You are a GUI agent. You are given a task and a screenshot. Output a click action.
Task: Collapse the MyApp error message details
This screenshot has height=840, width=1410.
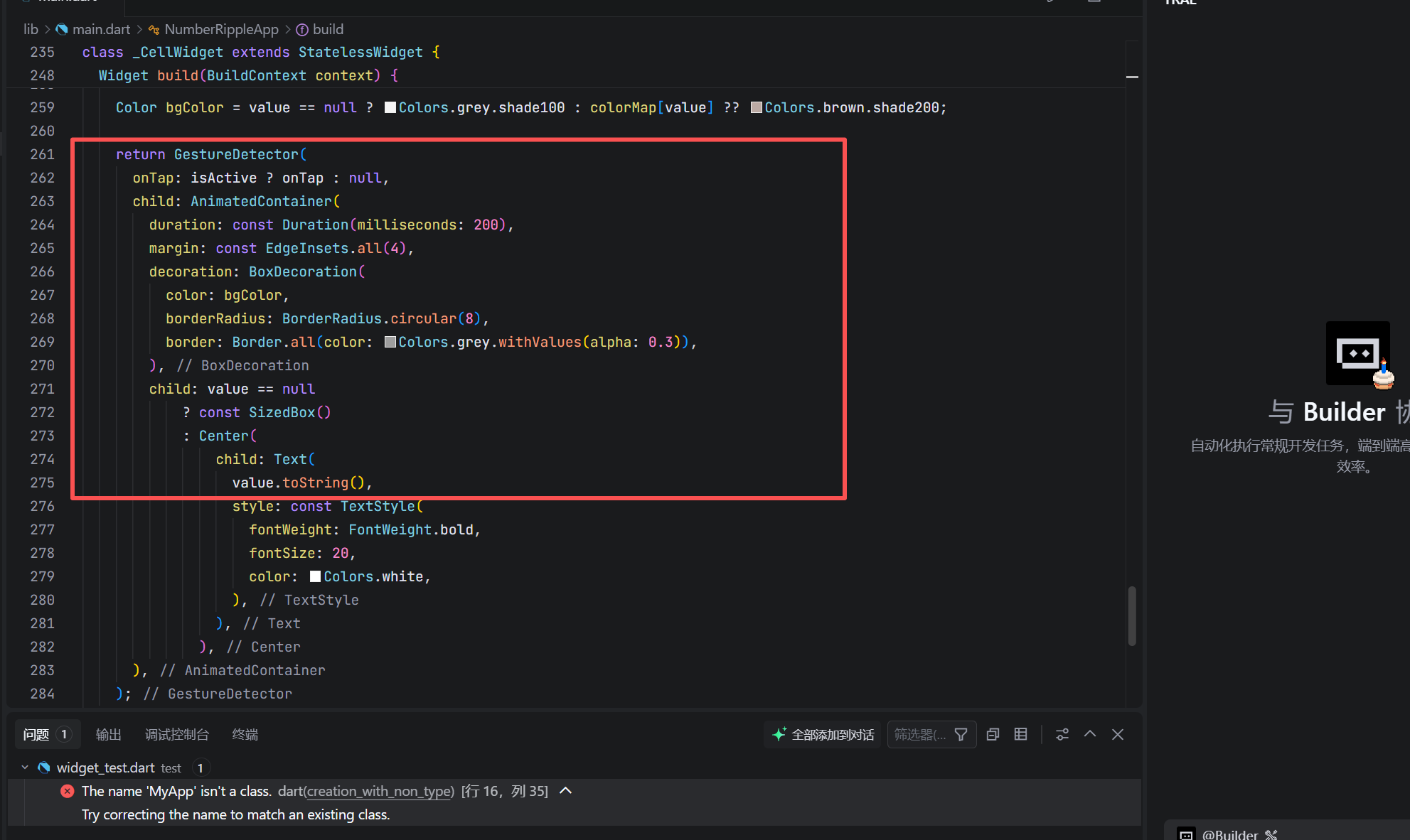click(566, 791)
